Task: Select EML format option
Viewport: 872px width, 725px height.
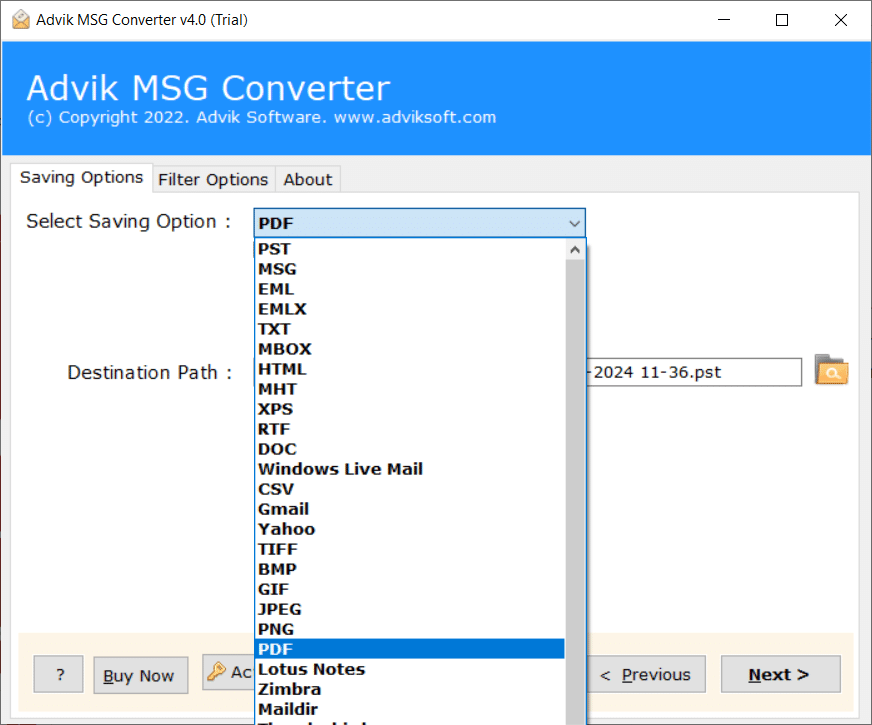Action: tap(410, 289)
